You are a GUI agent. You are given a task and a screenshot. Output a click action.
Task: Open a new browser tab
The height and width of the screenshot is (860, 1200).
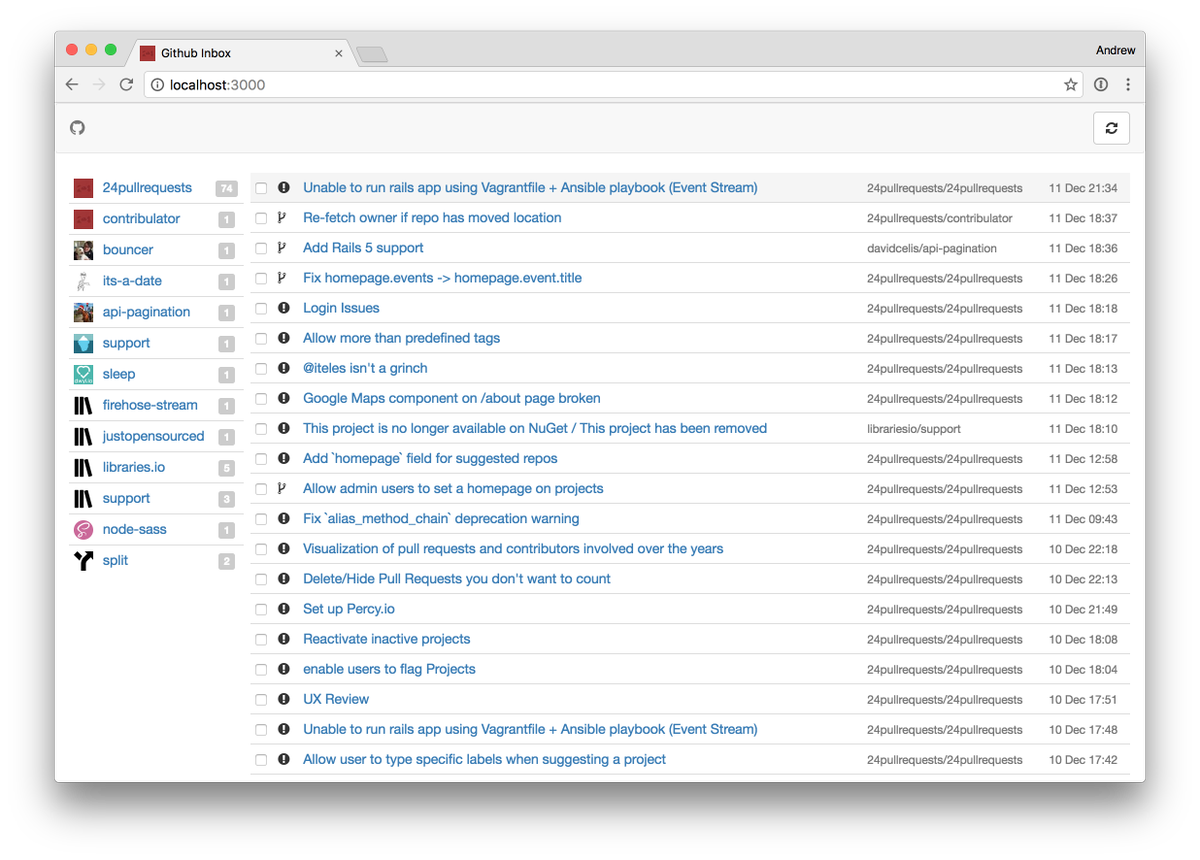(372, 54)
